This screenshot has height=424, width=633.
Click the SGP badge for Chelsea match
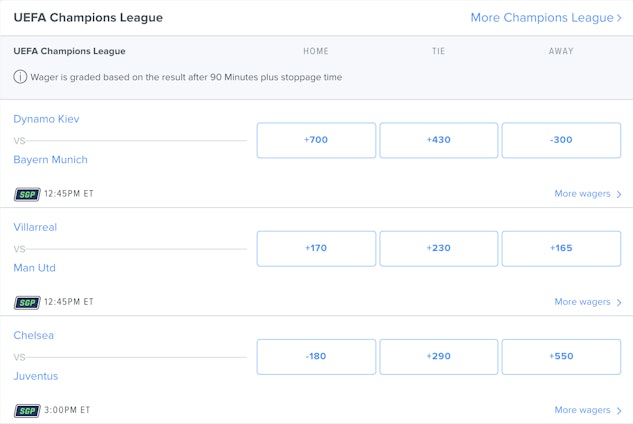click(x=27, y=410)
